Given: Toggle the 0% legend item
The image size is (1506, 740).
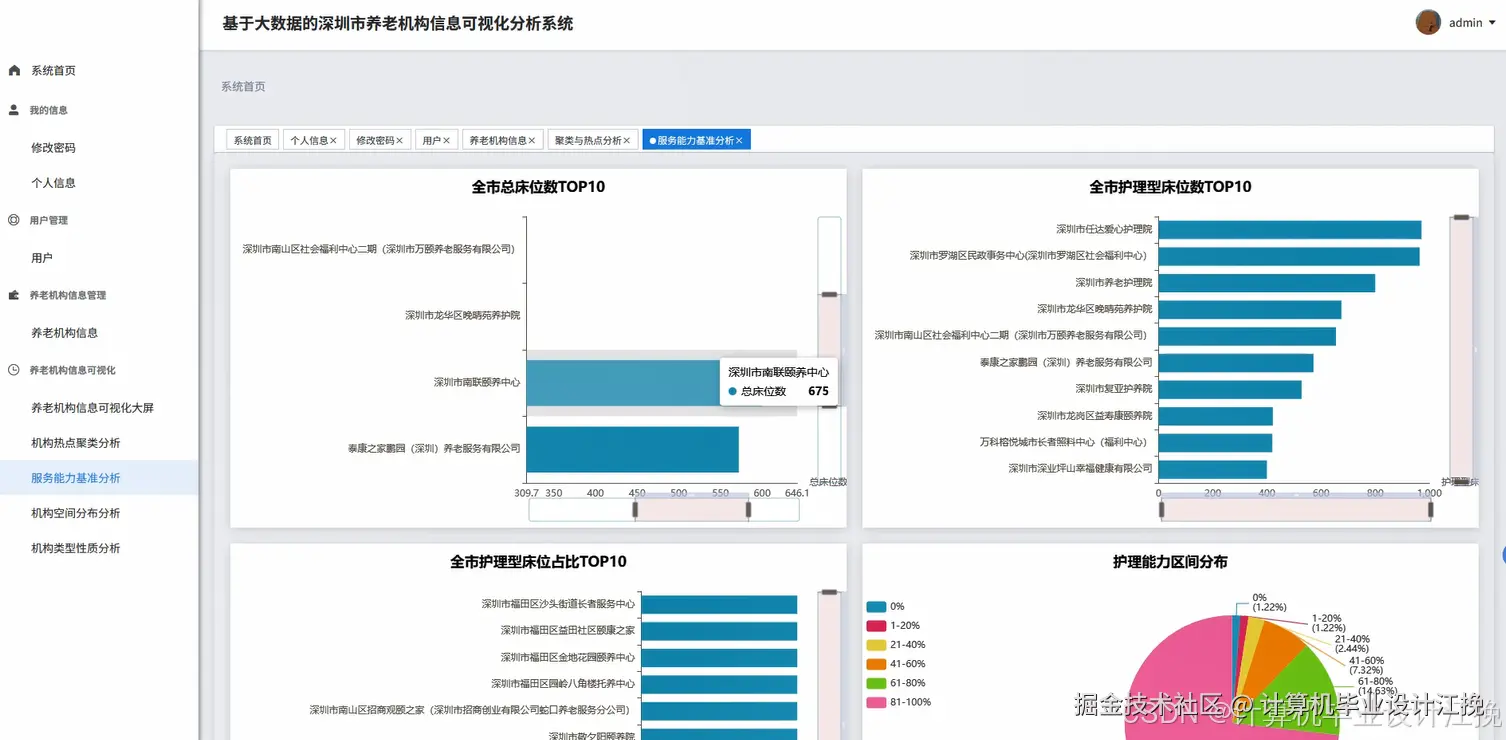Looking at the screenshot, I should tap(886, 607).
